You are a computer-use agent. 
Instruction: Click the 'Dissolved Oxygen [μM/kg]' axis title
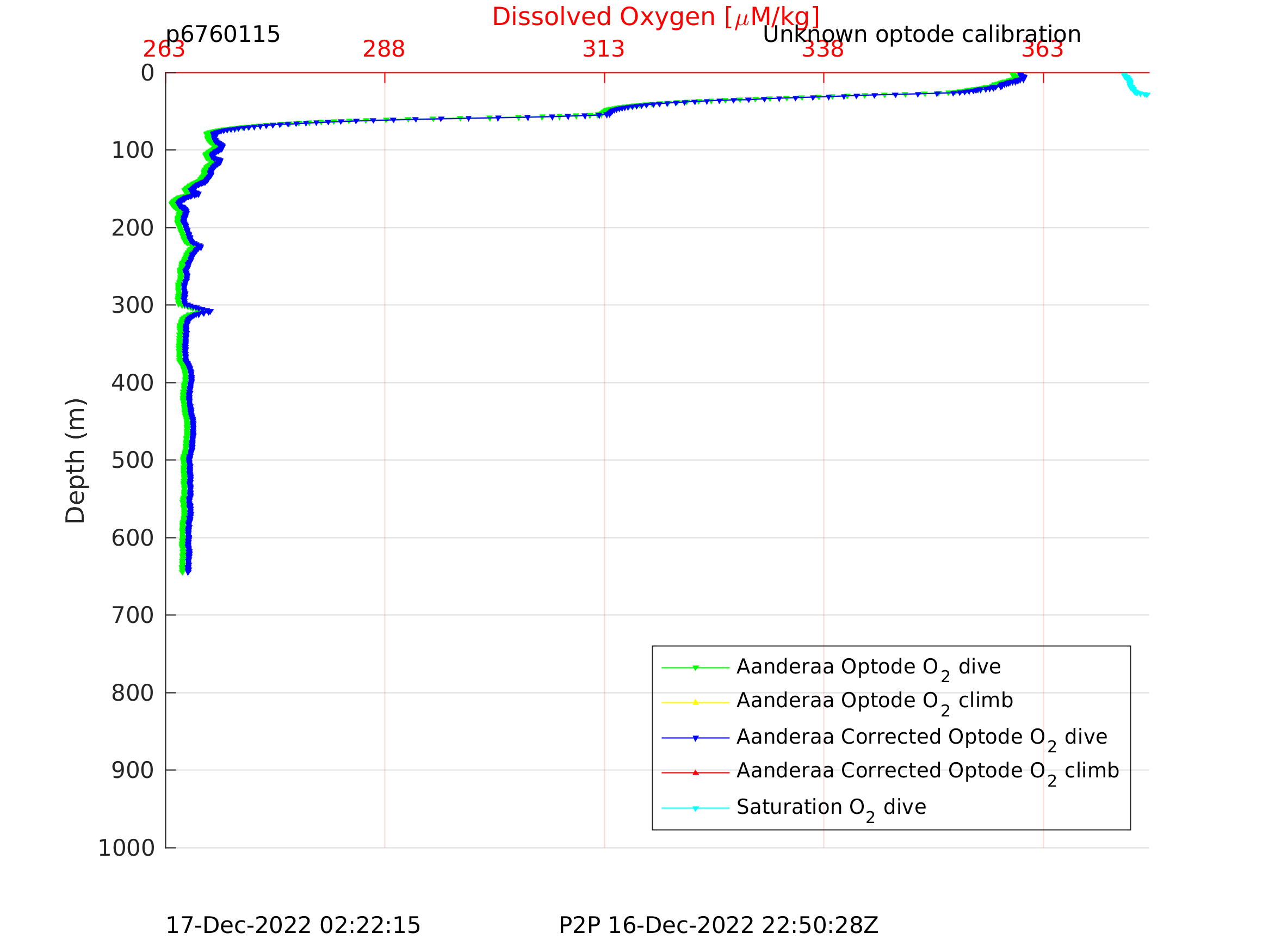(656, 17)
